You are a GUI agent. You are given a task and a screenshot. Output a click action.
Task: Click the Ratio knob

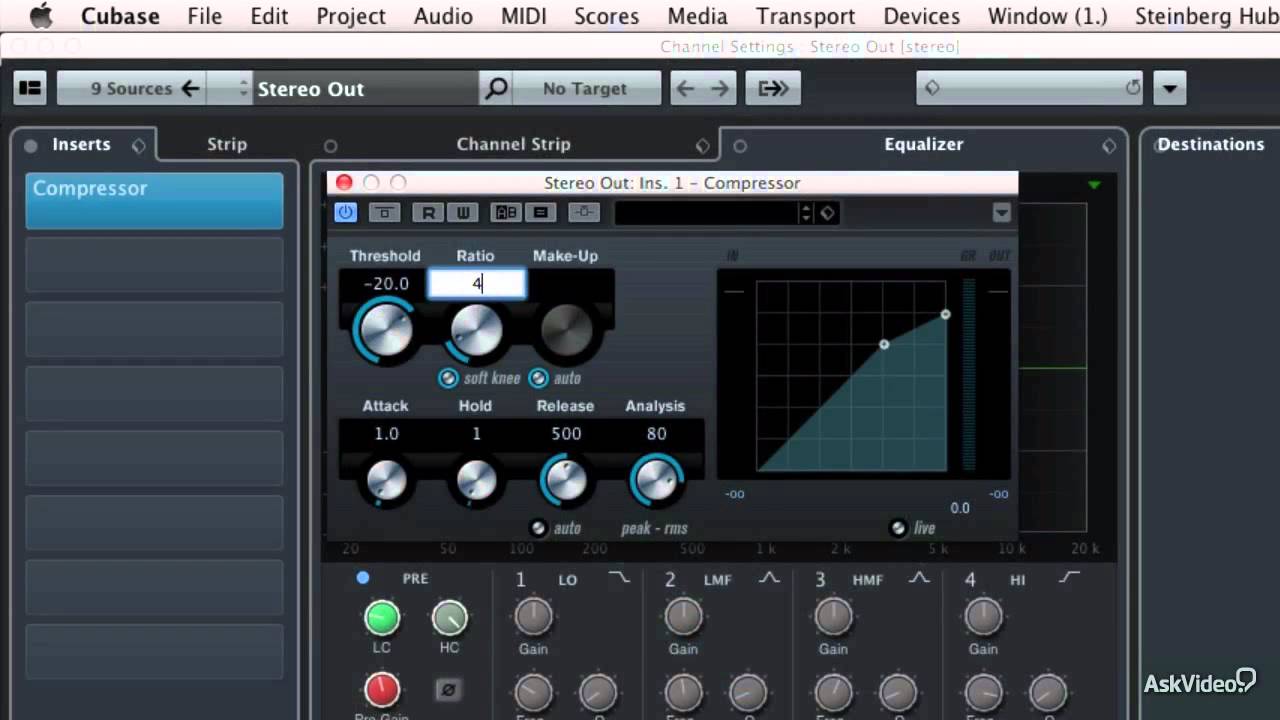tap(476, 331)
